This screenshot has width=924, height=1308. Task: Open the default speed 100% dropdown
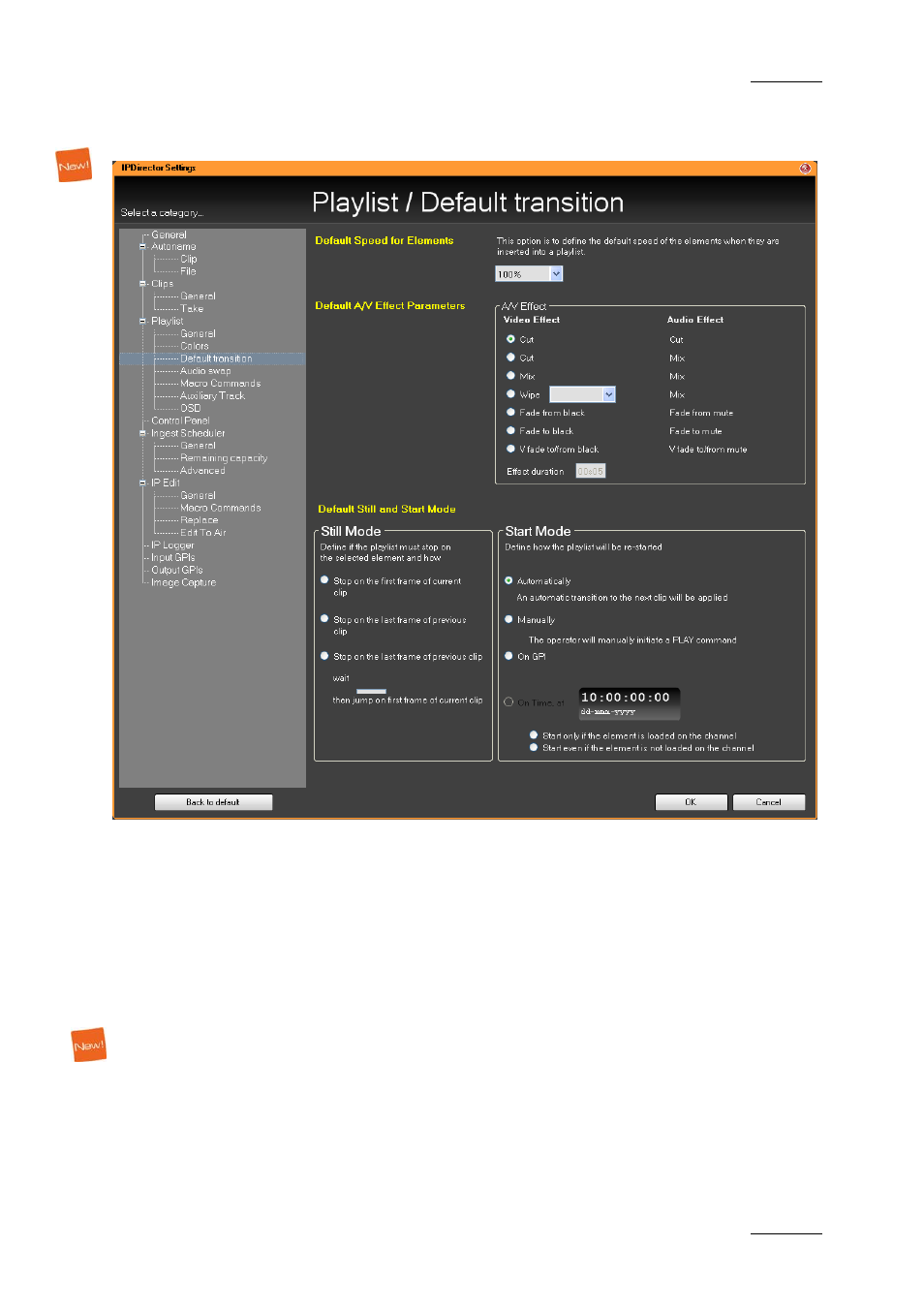[x=557, y=274]
